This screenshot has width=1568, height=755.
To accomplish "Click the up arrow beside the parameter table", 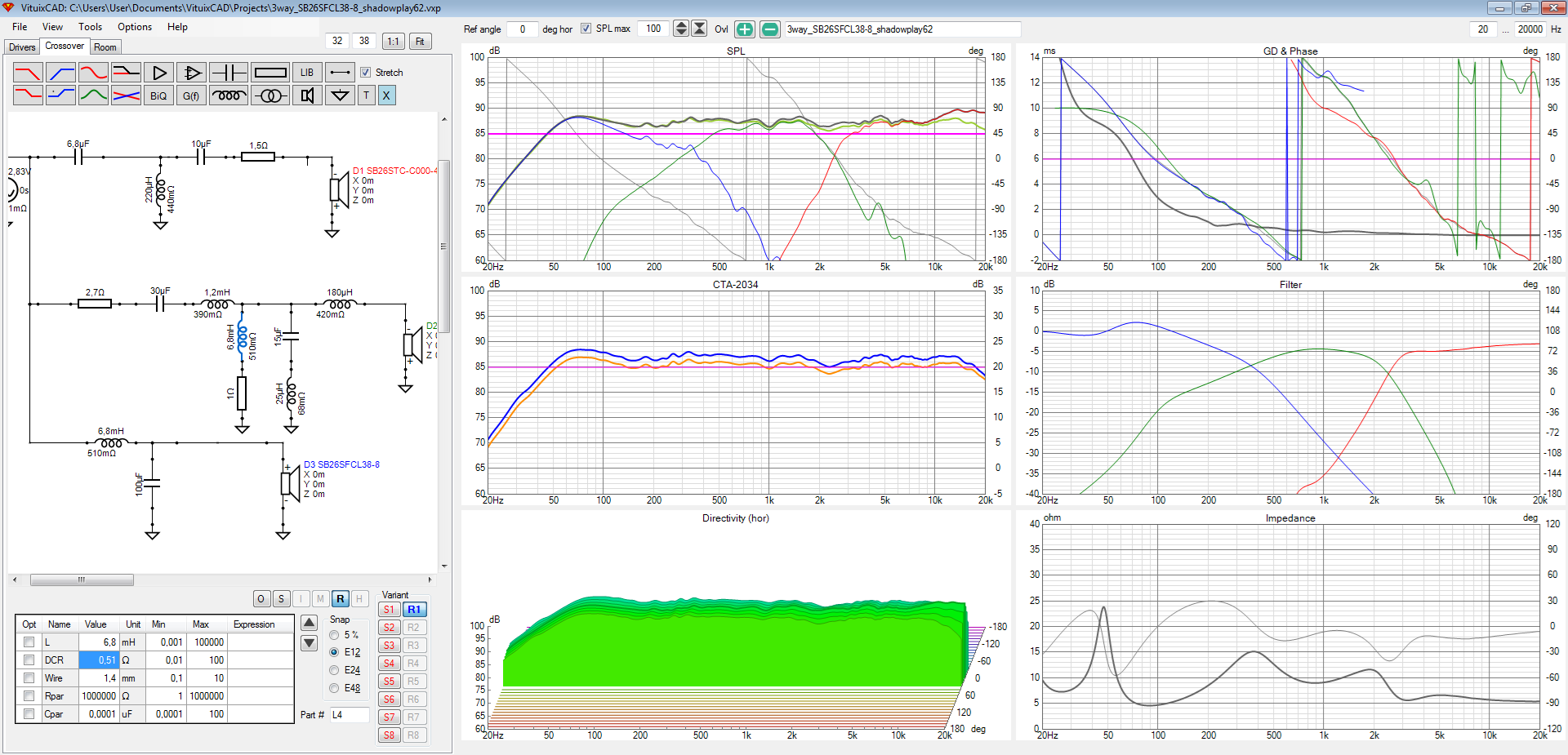I will 310,623.
